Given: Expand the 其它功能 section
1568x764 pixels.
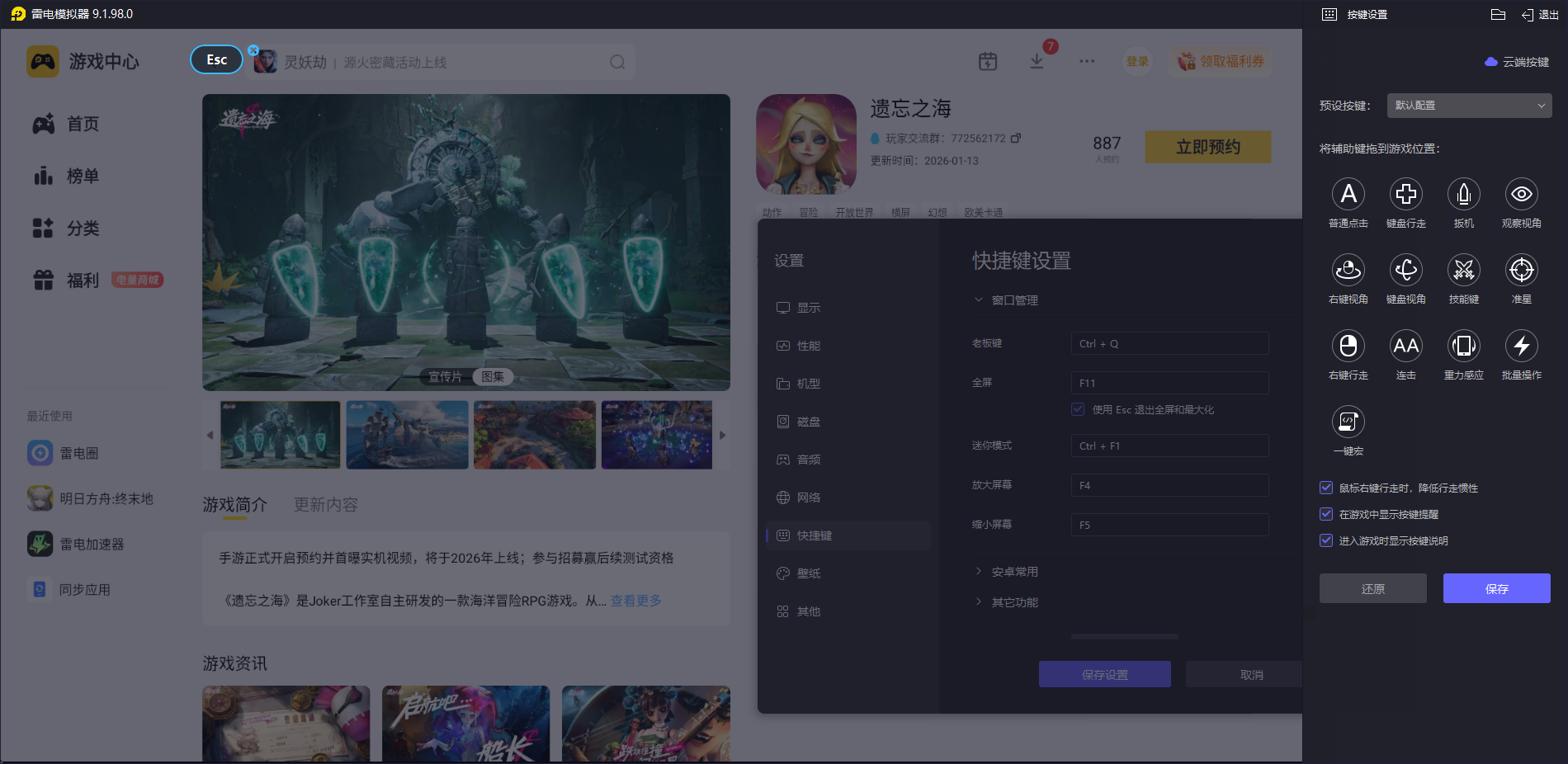Looking at the screenshot, I should click(1007, 602).
